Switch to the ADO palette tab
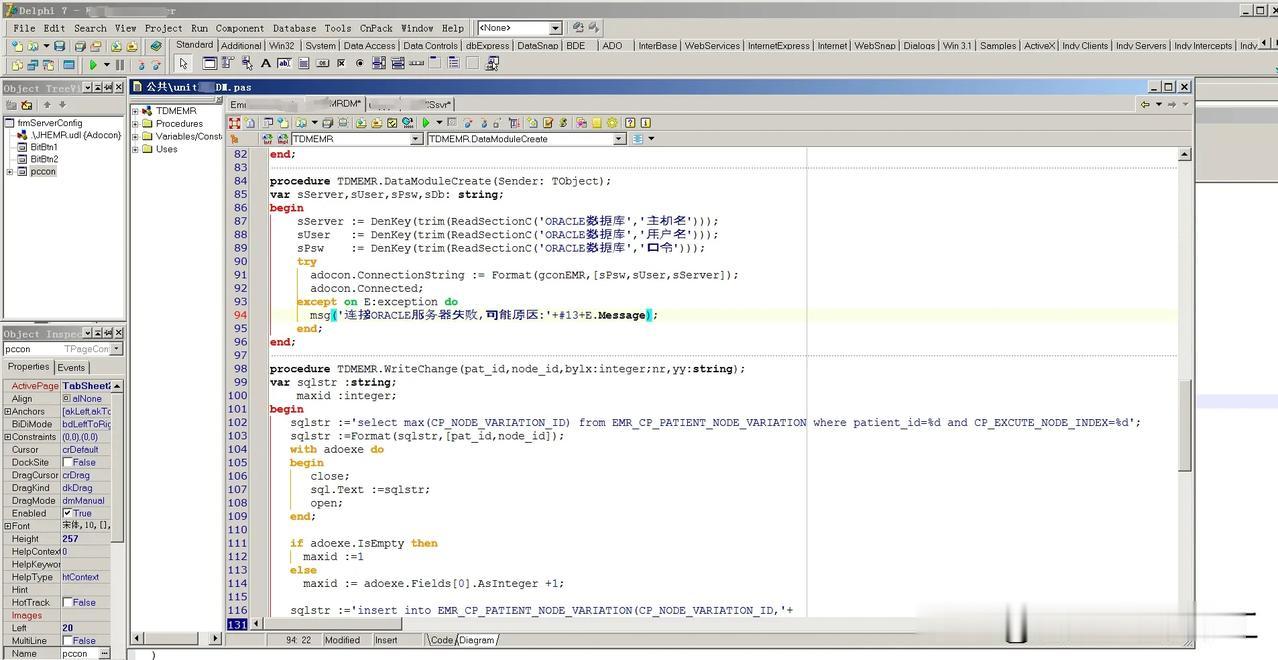 pyautogui.click(x=612, y=46)
